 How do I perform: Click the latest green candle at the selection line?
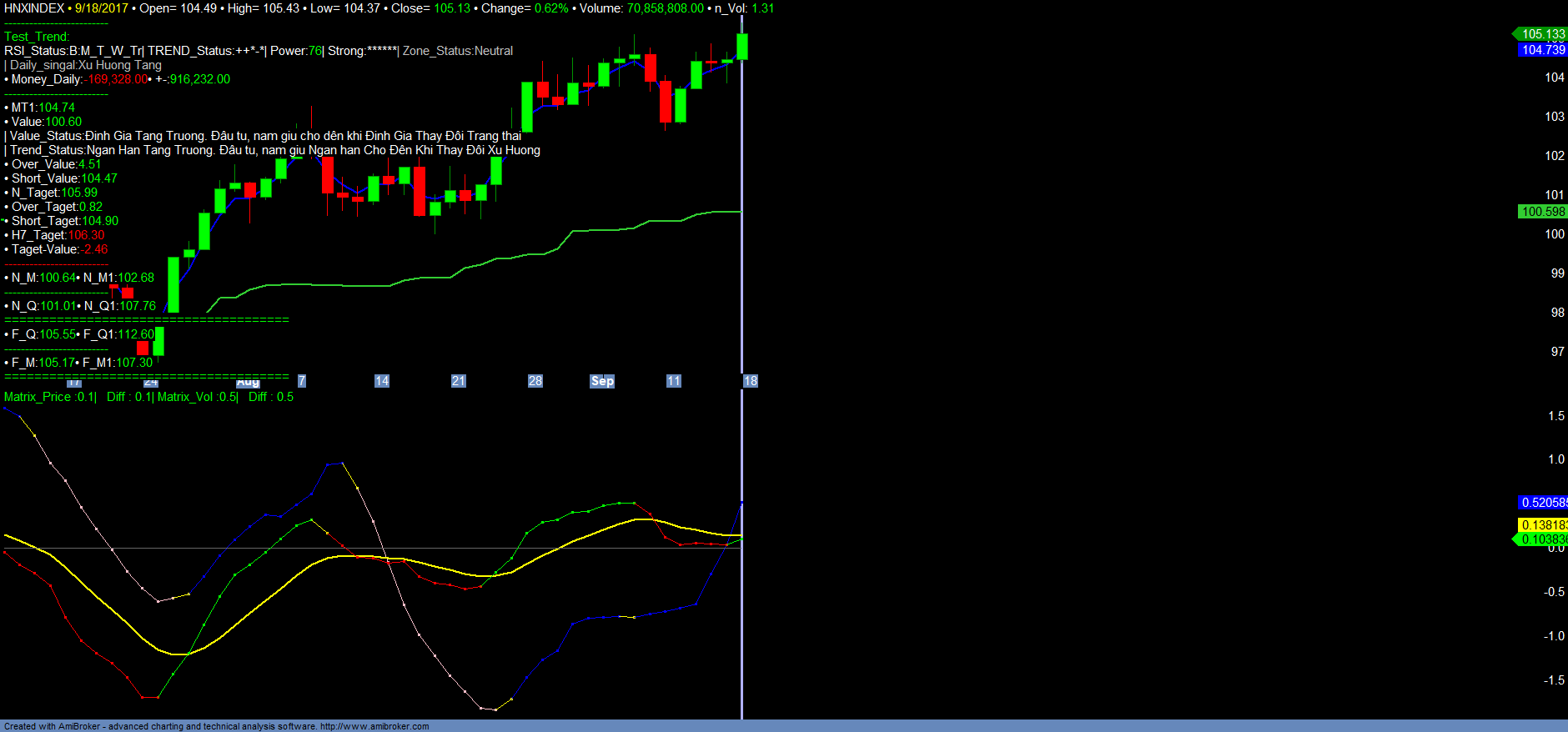pyautogui.click(x=742, y=47)
